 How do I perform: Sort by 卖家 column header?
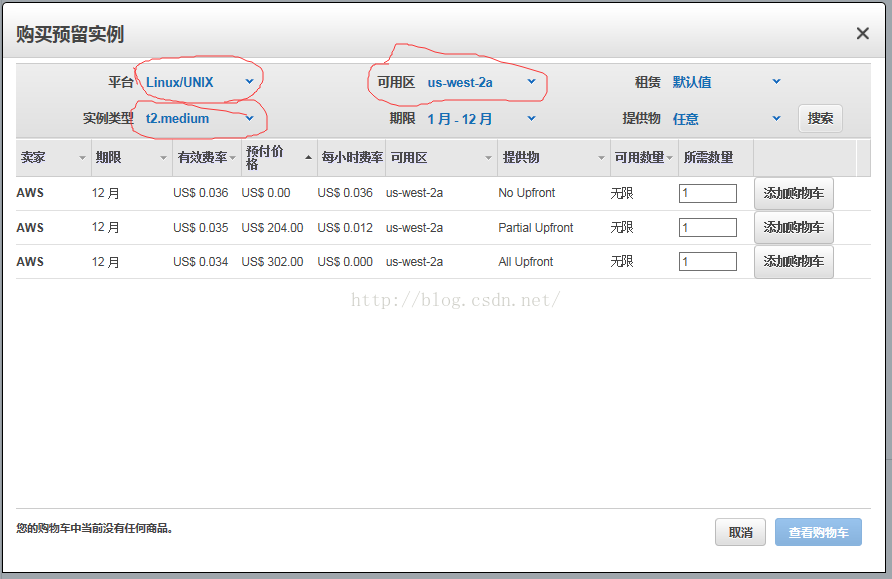pyautogui.click(x=53, y=158)
